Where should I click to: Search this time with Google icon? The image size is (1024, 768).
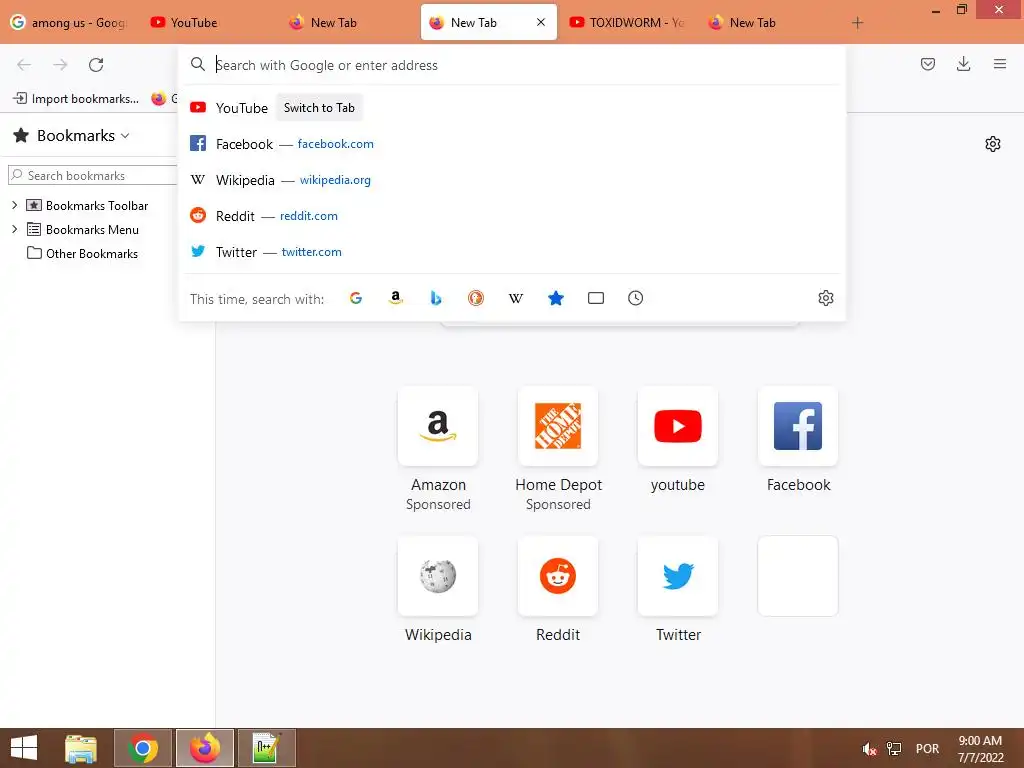[356, 298]
